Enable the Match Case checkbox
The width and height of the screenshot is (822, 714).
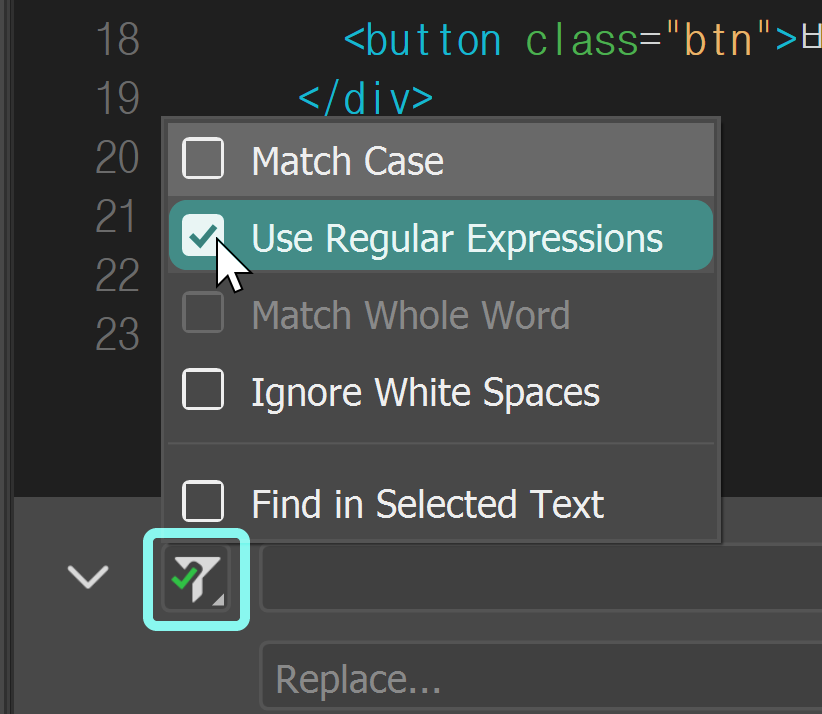point(203,158)
